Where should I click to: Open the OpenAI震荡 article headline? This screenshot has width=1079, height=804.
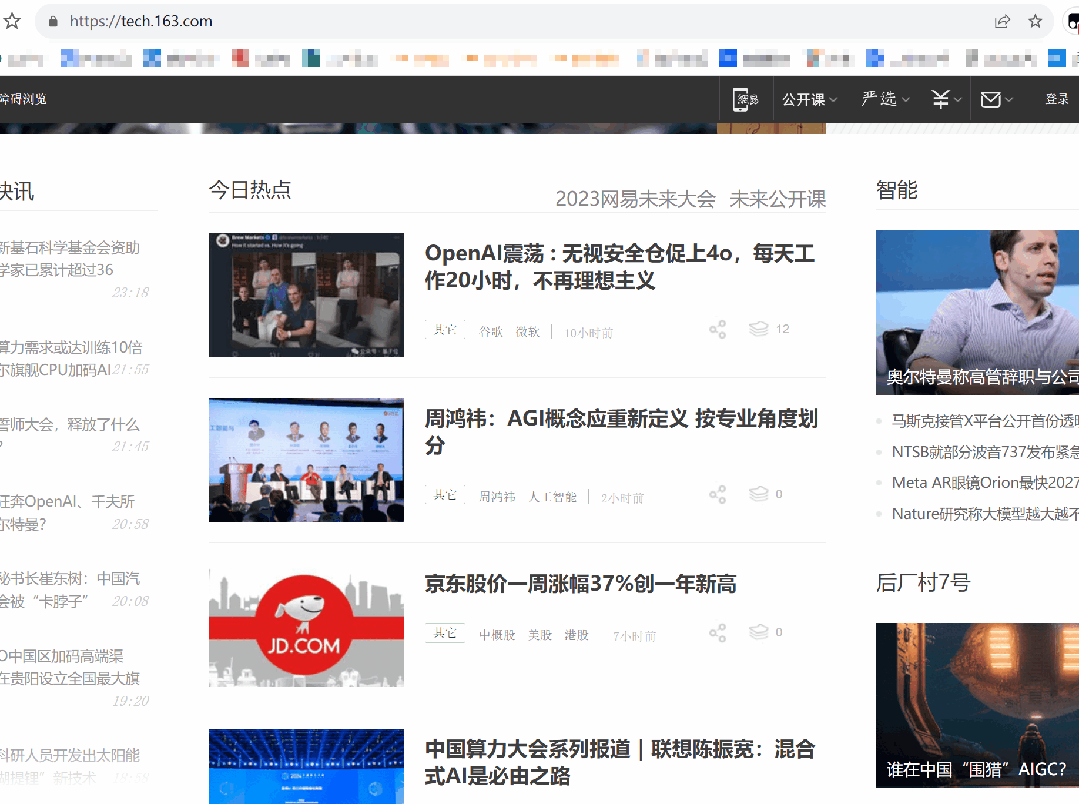click(x=619, y=266)
